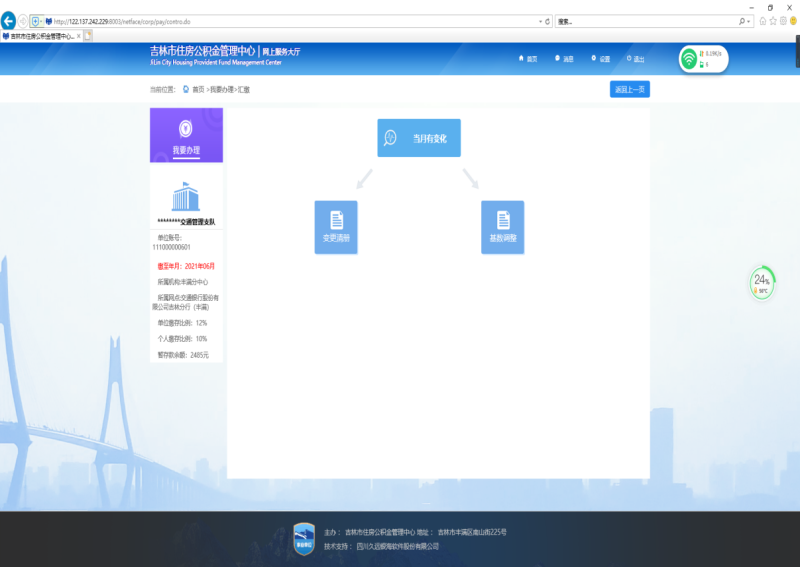Select the 吉林市住房公积金管理中心 browser tab
800x567 pixels.
click(x=40, y=36)
